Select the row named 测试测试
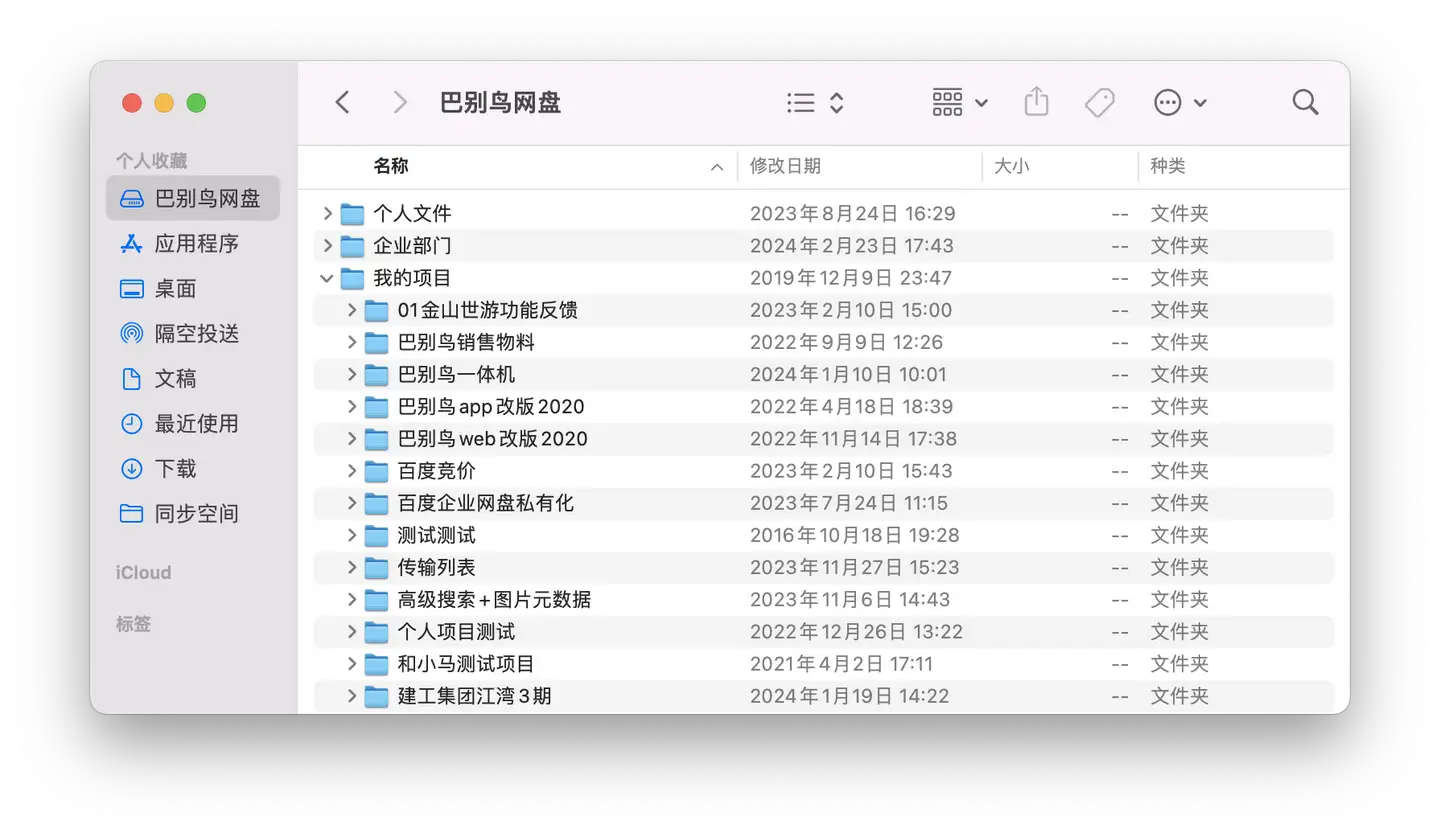The height and width of the screenshot is (833, 1440). (x=824, y=535)
